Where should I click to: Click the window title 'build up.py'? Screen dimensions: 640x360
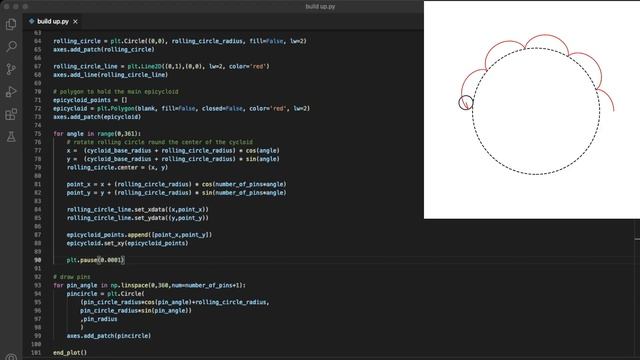(x=320, y=7)
